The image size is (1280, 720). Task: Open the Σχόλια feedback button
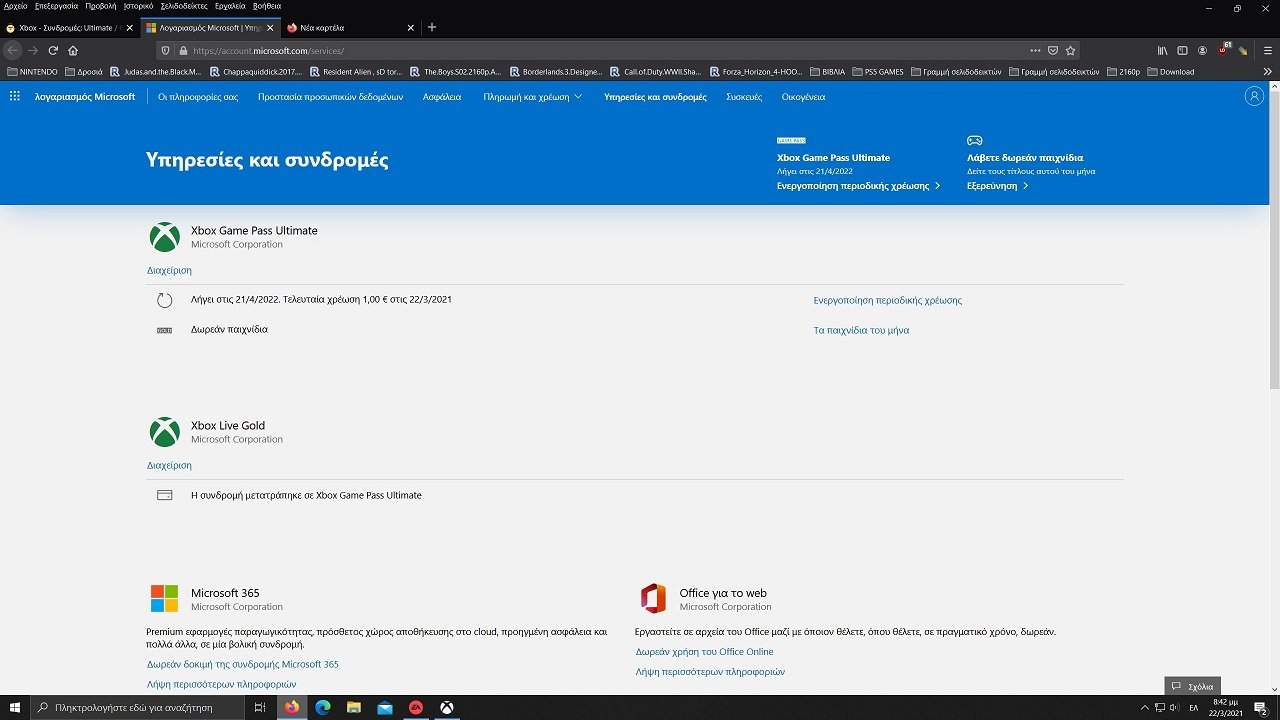pos(1193,686)
